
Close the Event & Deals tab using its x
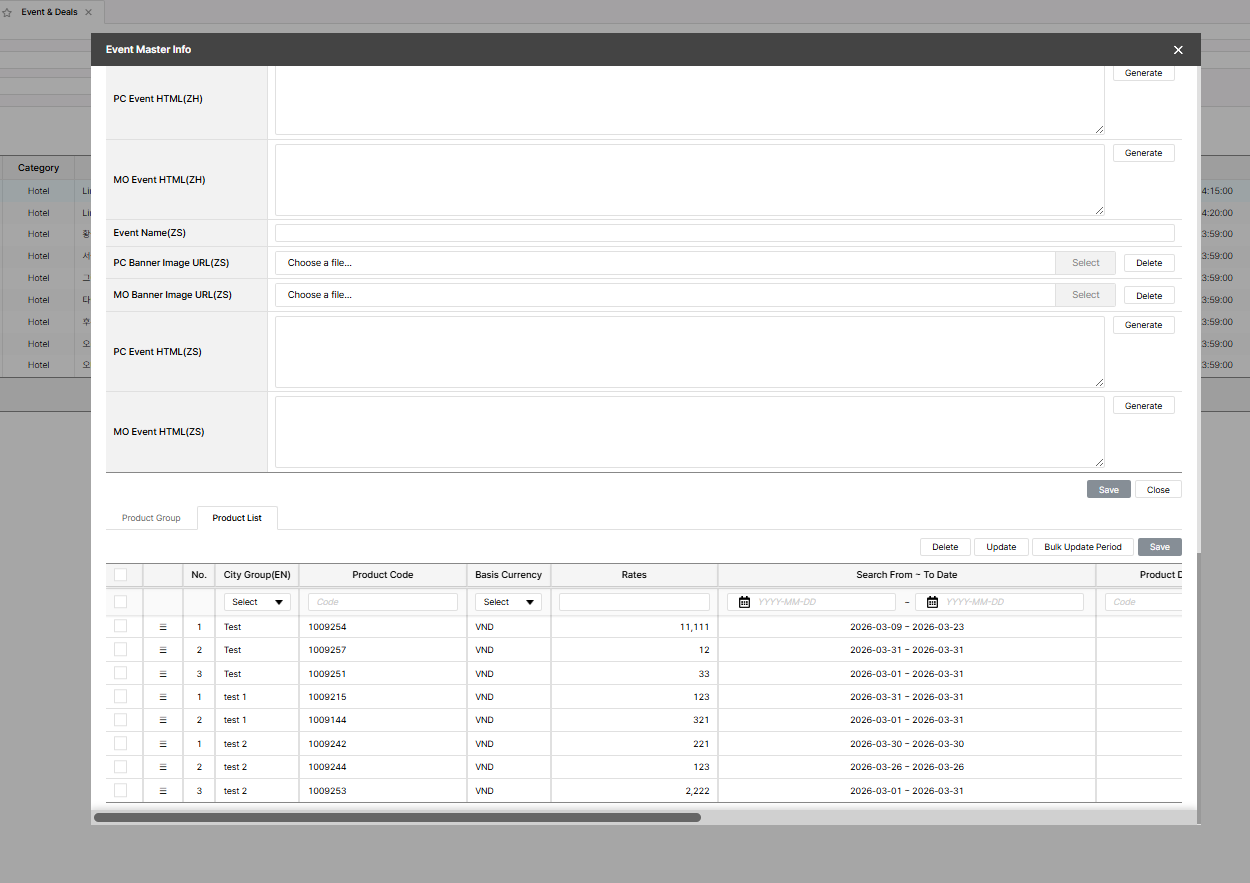pyautogui.click(x=88, y=12)
